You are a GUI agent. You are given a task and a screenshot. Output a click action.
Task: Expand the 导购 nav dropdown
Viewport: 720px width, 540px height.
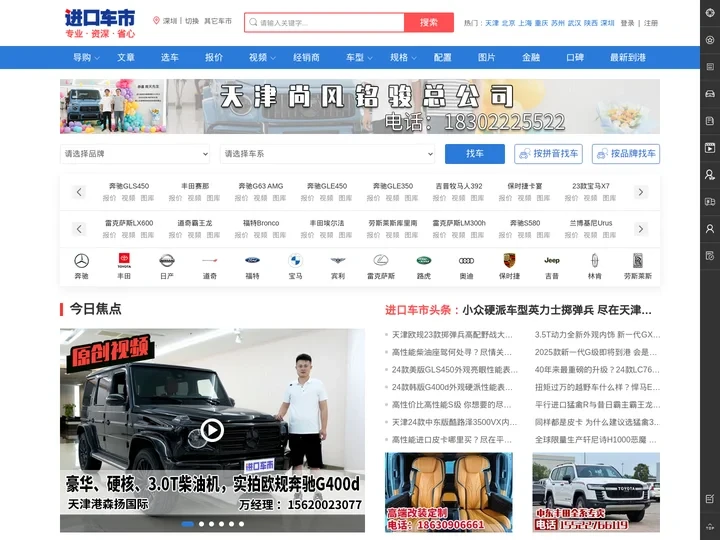pos(86,57)
